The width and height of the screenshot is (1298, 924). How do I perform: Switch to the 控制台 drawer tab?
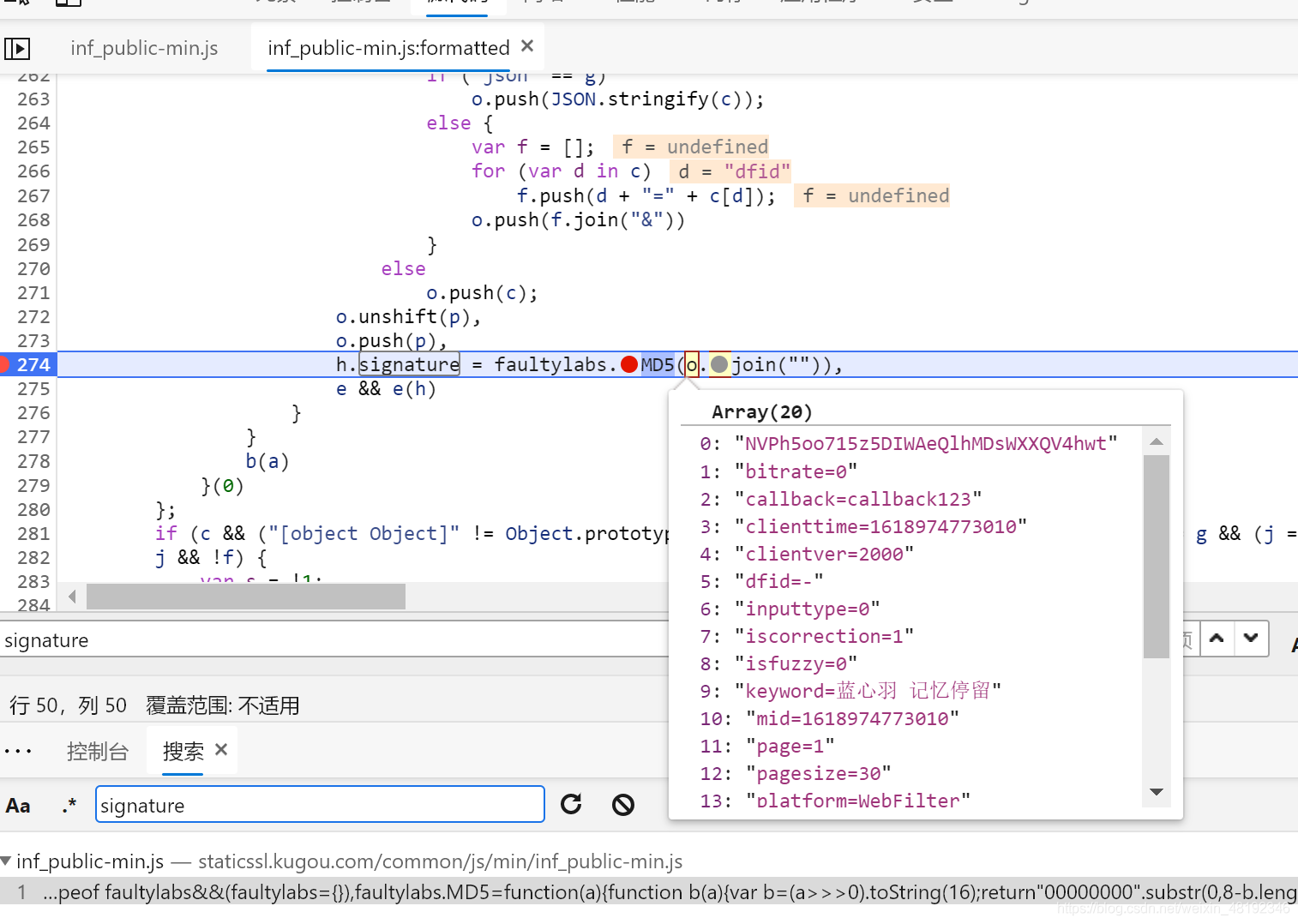coord(98,752)
